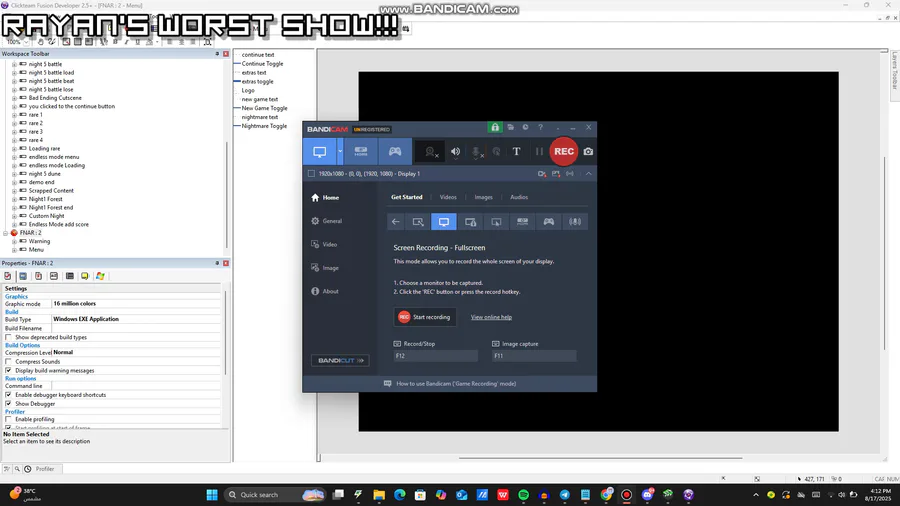900x506 pixels.
Task: Expand the Custom Night tree node
Action: pyautogui.click(x=14, y=216)
